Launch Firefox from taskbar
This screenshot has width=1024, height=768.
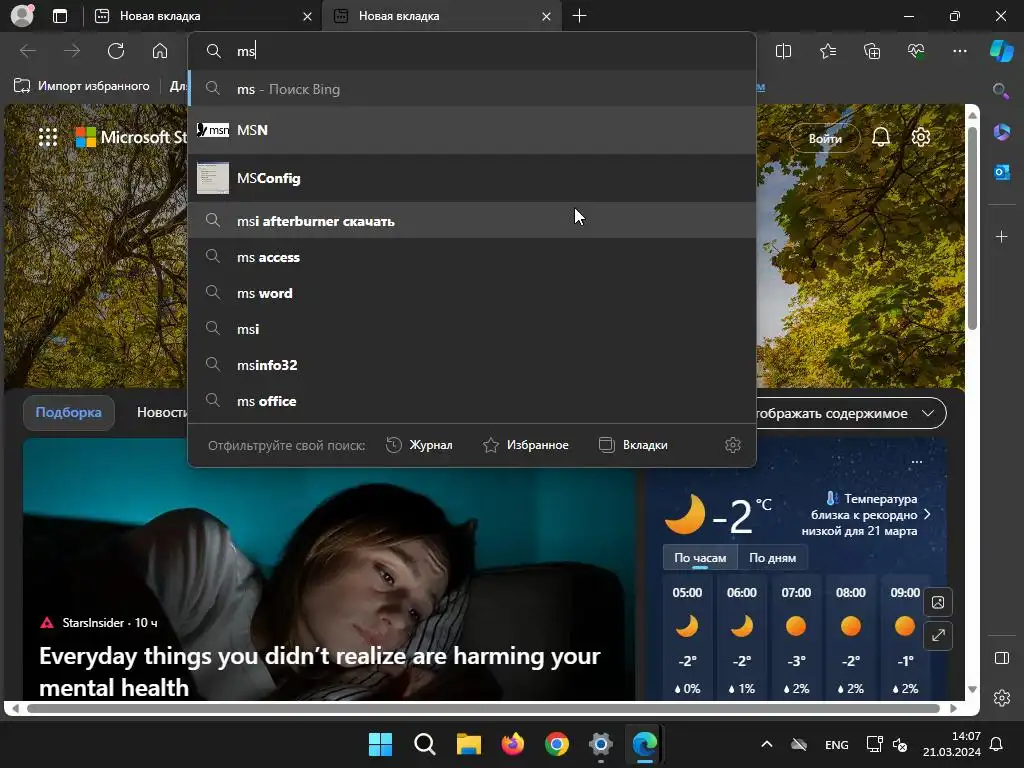513,744
